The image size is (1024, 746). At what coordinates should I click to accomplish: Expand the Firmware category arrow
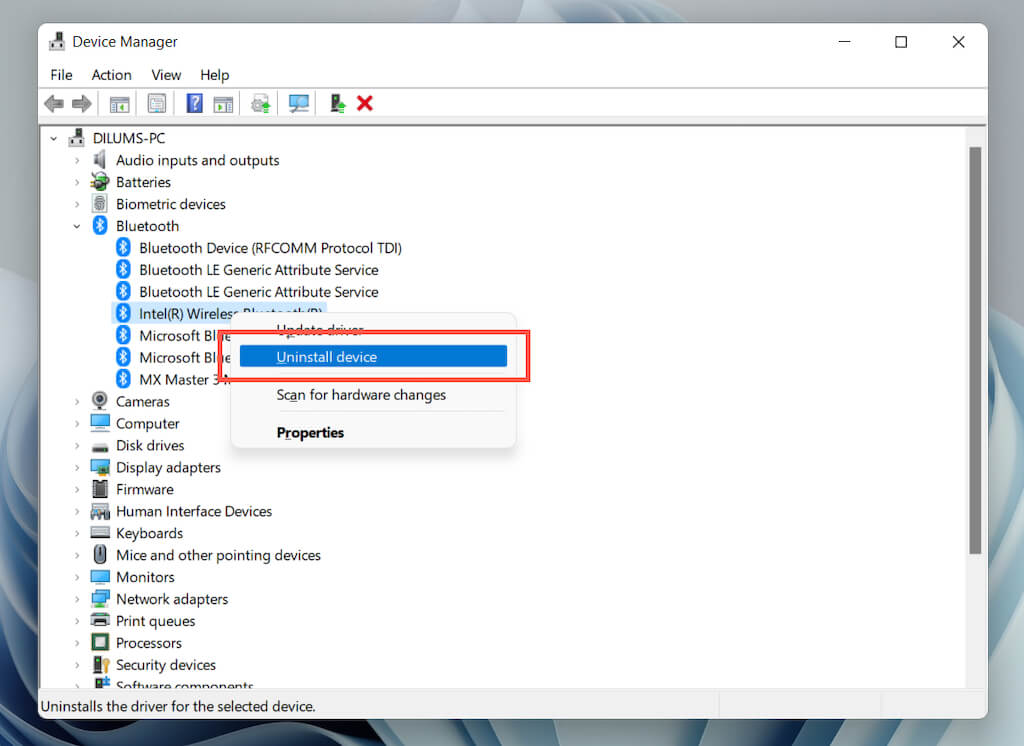point(77,489)
